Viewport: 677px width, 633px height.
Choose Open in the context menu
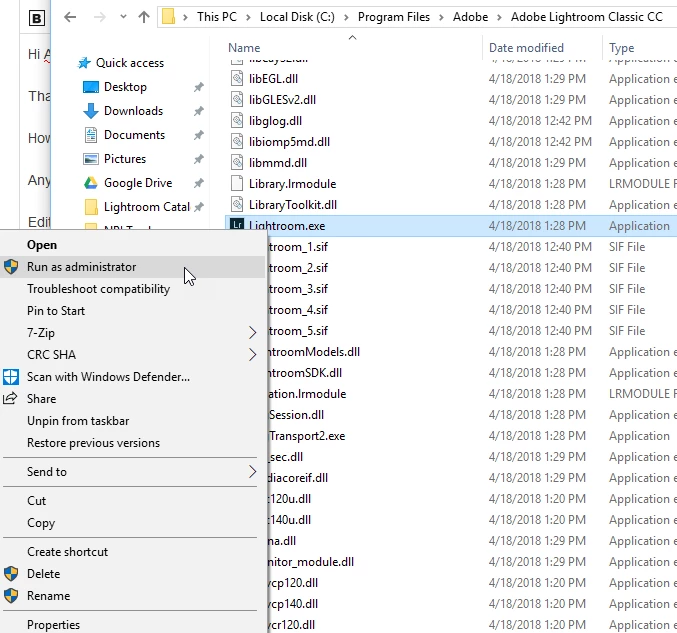tap(42, 245)
